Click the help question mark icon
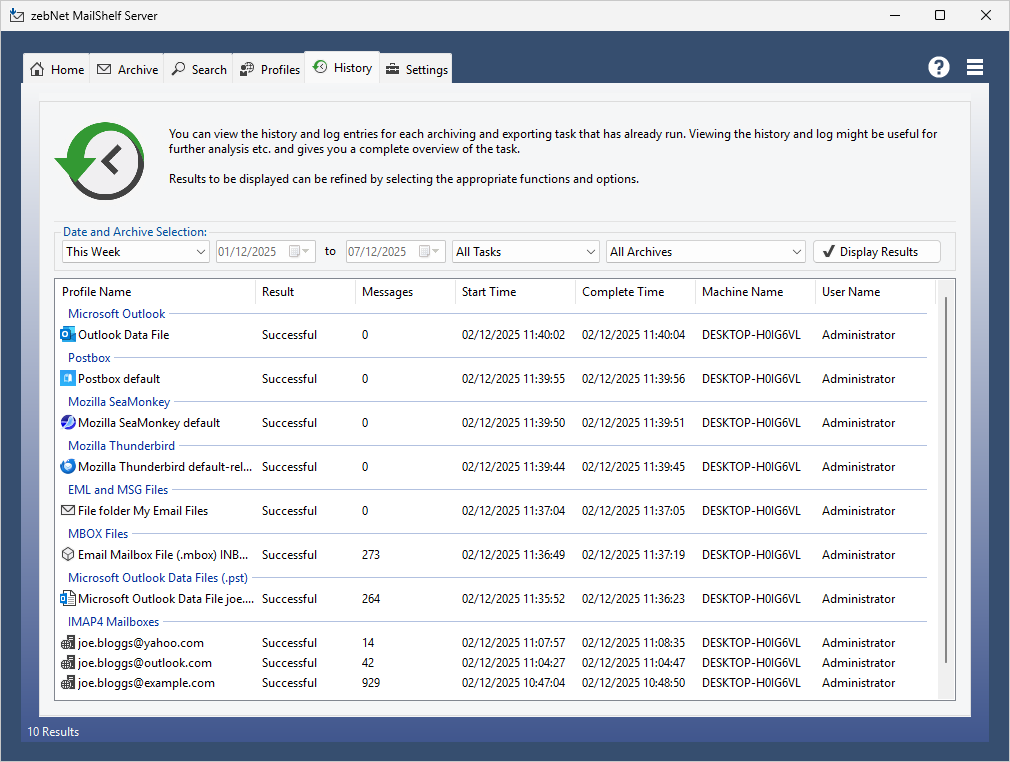This screenshot has height=762, width=1010. point(938,67)
